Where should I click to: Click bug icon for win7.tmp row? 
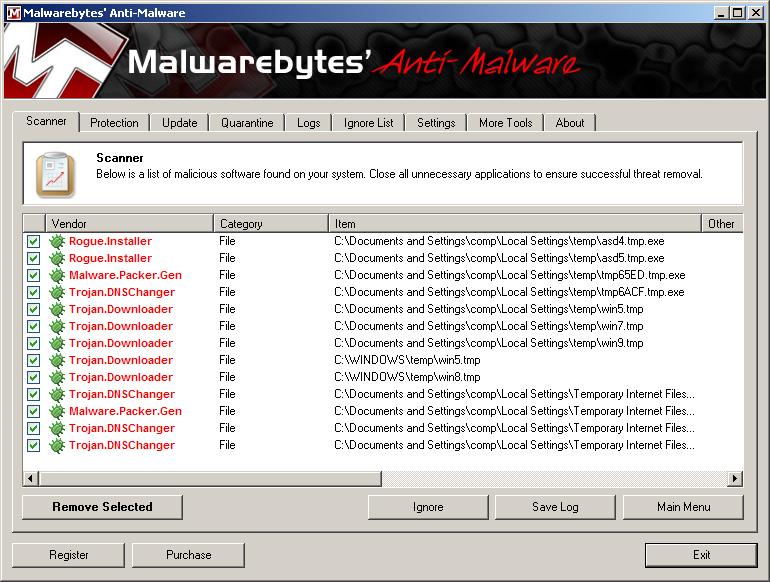coord(57,326)
